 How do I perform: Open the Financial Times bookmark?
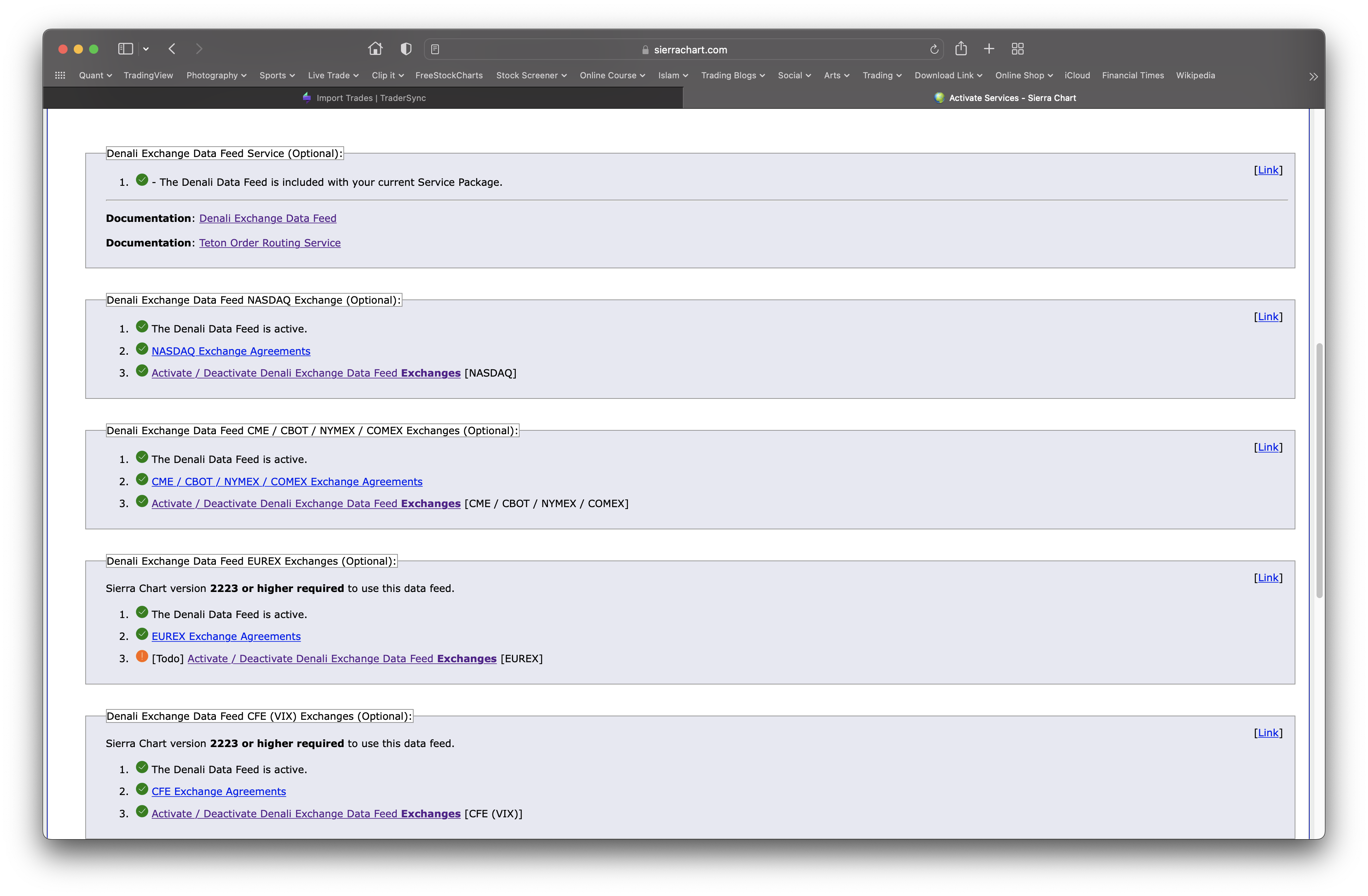[1133, 75]
